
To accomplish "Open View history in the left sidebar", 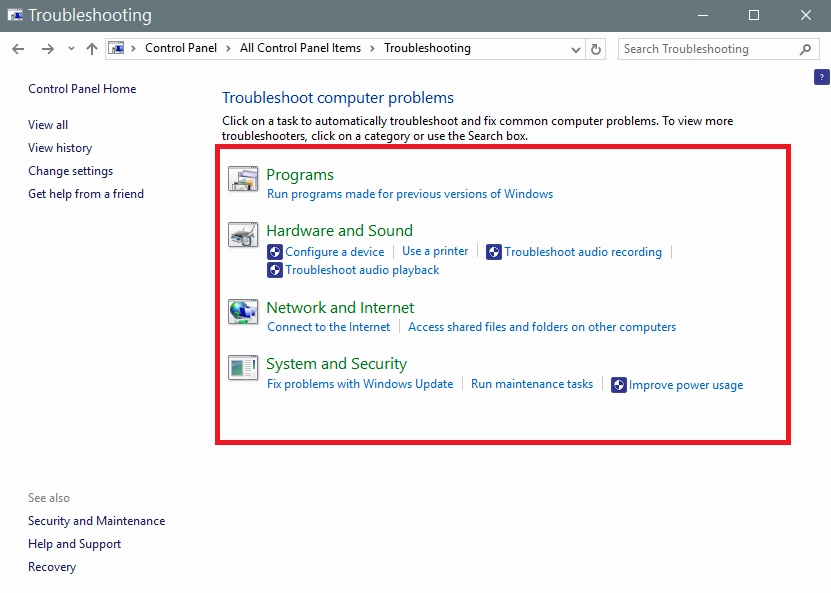I will 60,148.
